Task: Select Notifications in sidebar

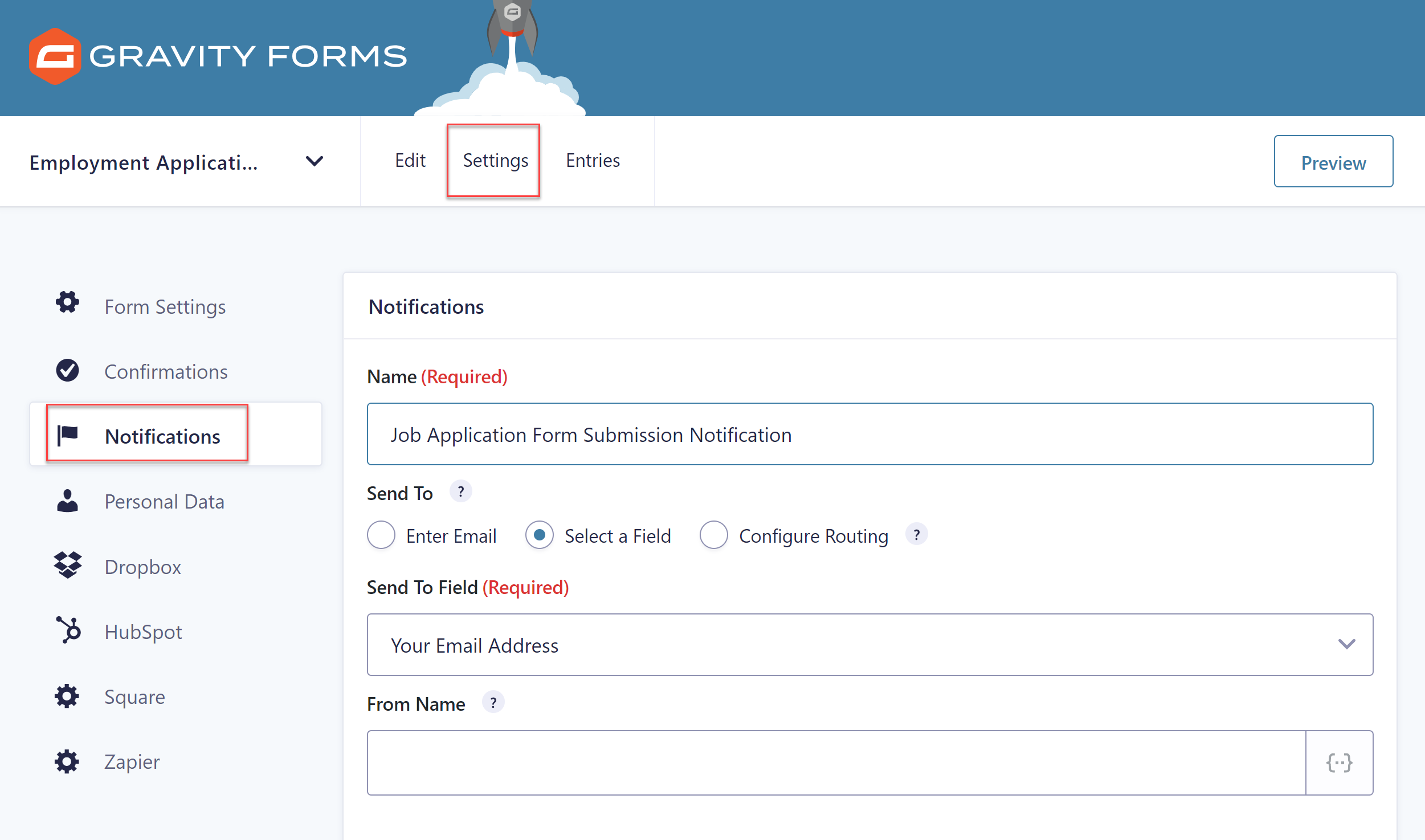Action: (x=175, y=435)
